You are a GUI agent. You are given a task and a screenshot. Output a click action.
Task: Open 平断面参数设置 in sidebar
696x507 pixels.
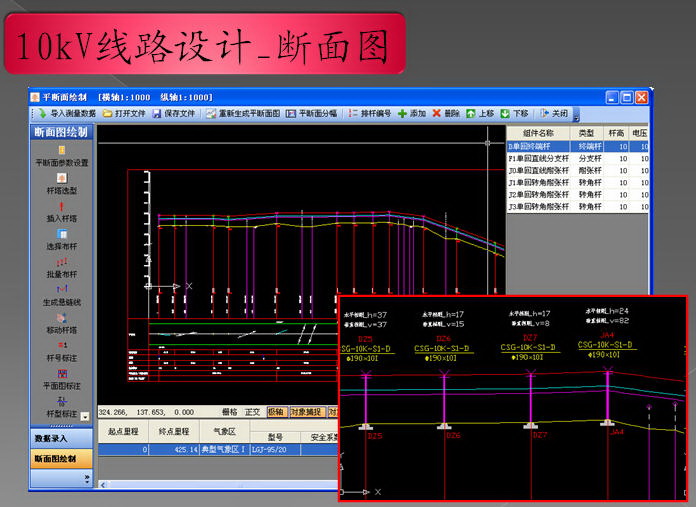click(62, 156)
